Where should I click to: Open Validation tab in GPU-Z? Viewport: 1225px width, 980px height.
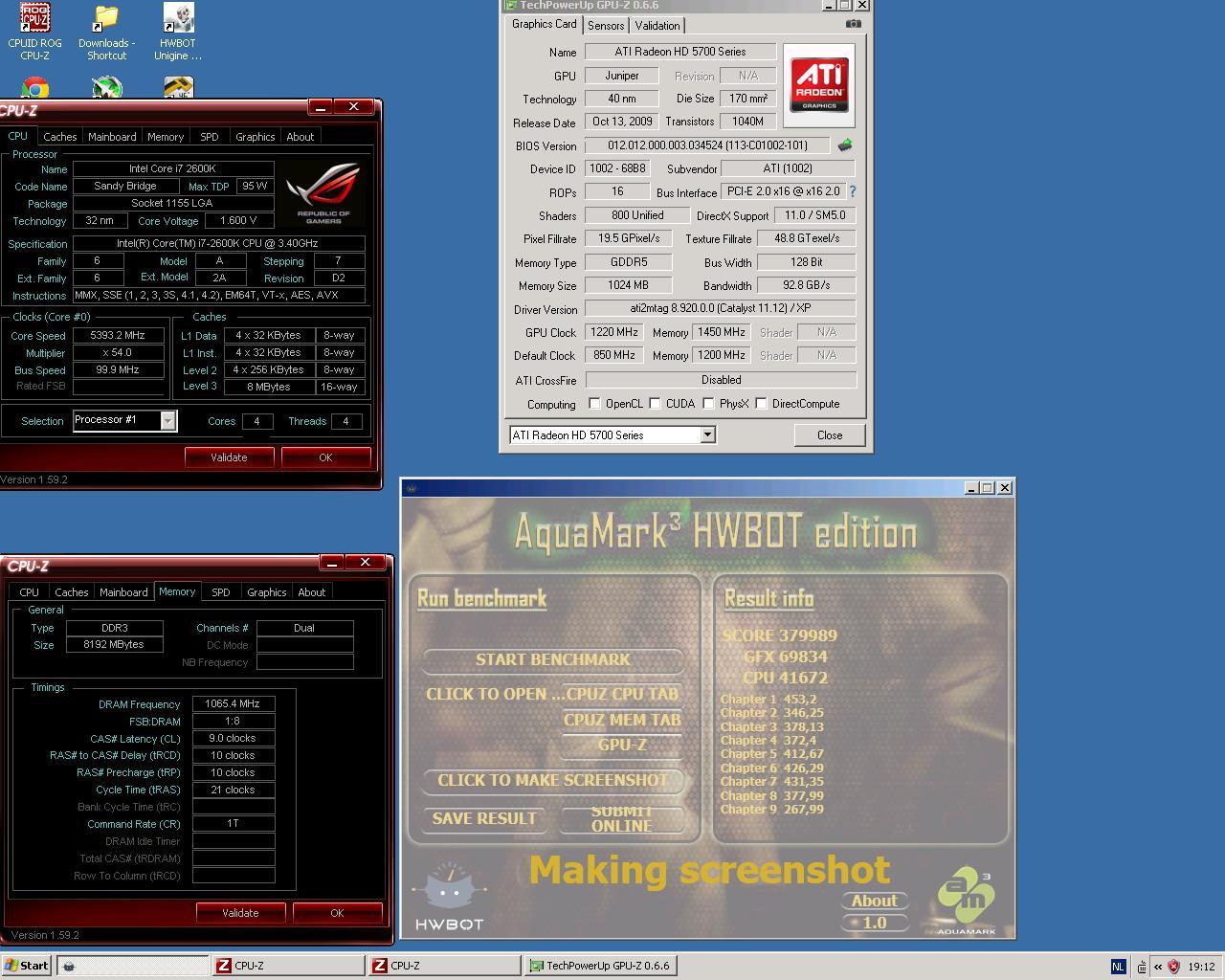coord(657,26)
